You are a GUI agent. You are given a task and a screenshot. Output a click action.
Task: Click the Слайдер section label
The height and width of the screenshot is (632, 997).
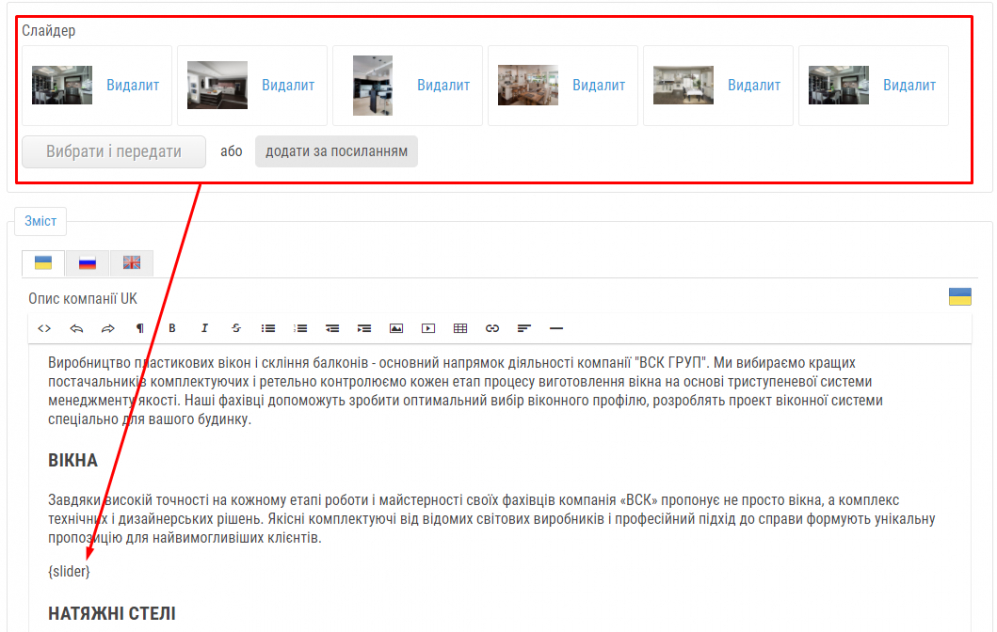tap(49, 31)
